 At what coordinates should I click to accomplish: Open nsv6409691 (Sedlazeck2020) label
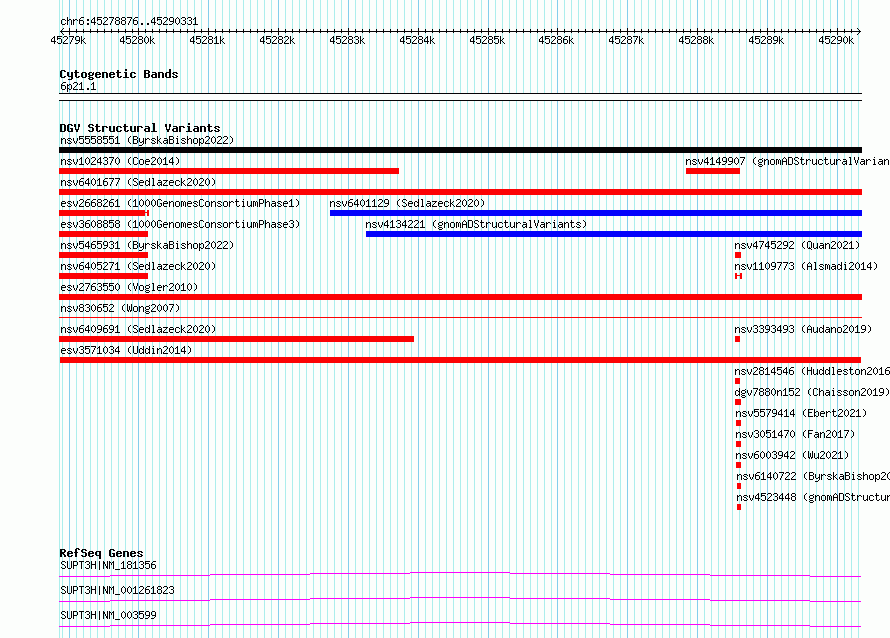click(x=138, y=329)
